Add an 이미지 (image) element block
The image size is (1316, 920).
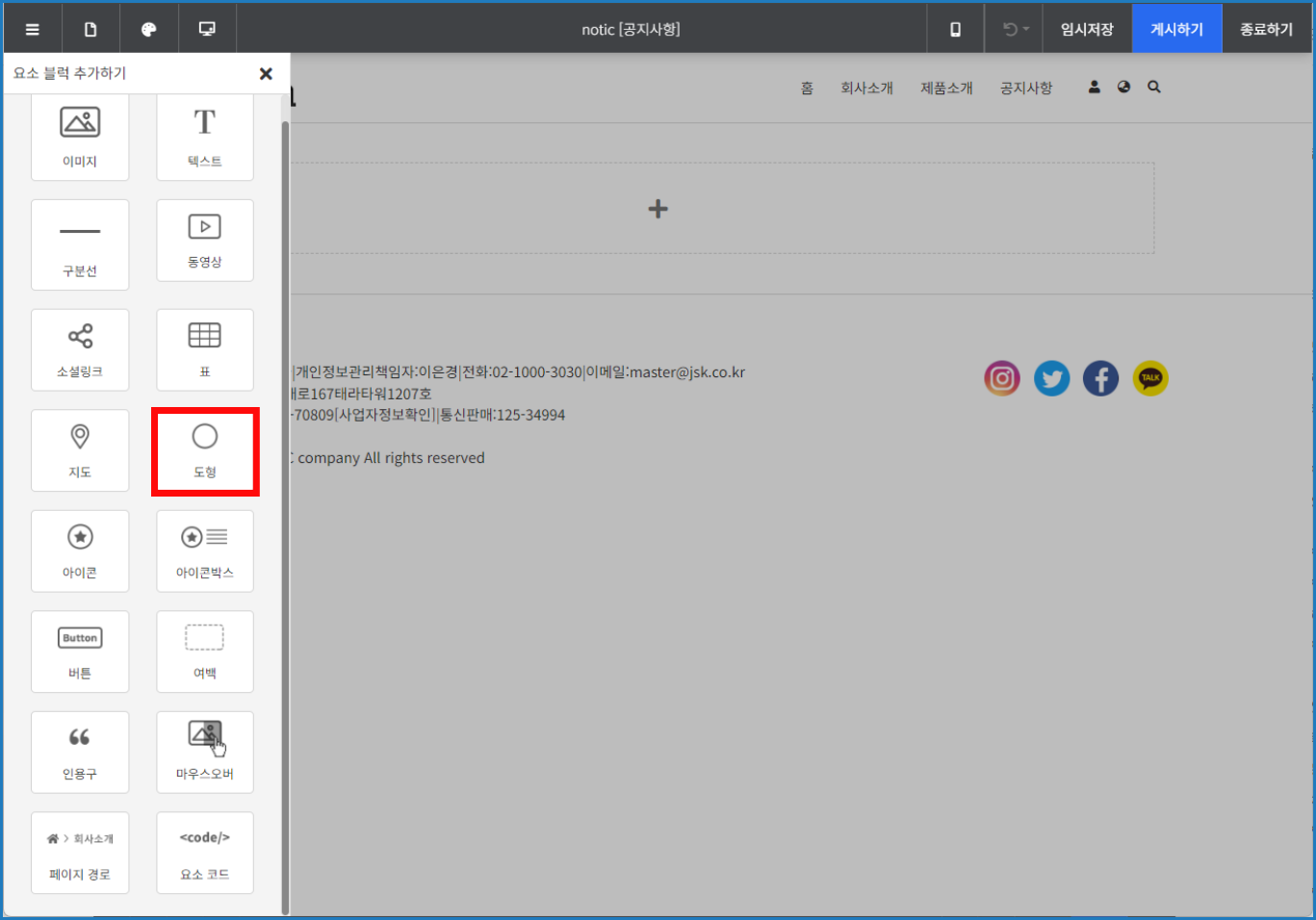coord(80,137)
